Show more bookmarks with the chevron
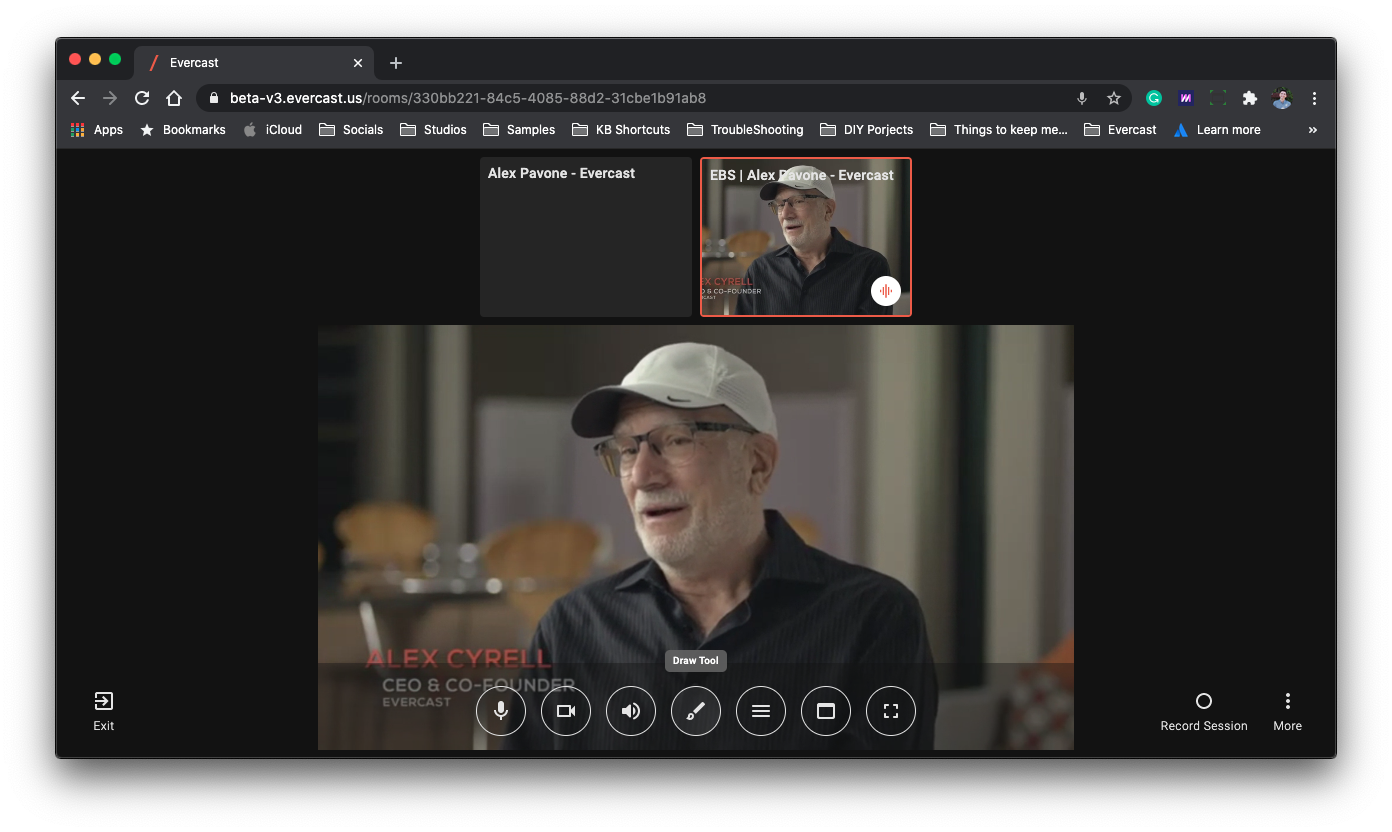This screenshot has width=1392, height=832. point(1313,130)
